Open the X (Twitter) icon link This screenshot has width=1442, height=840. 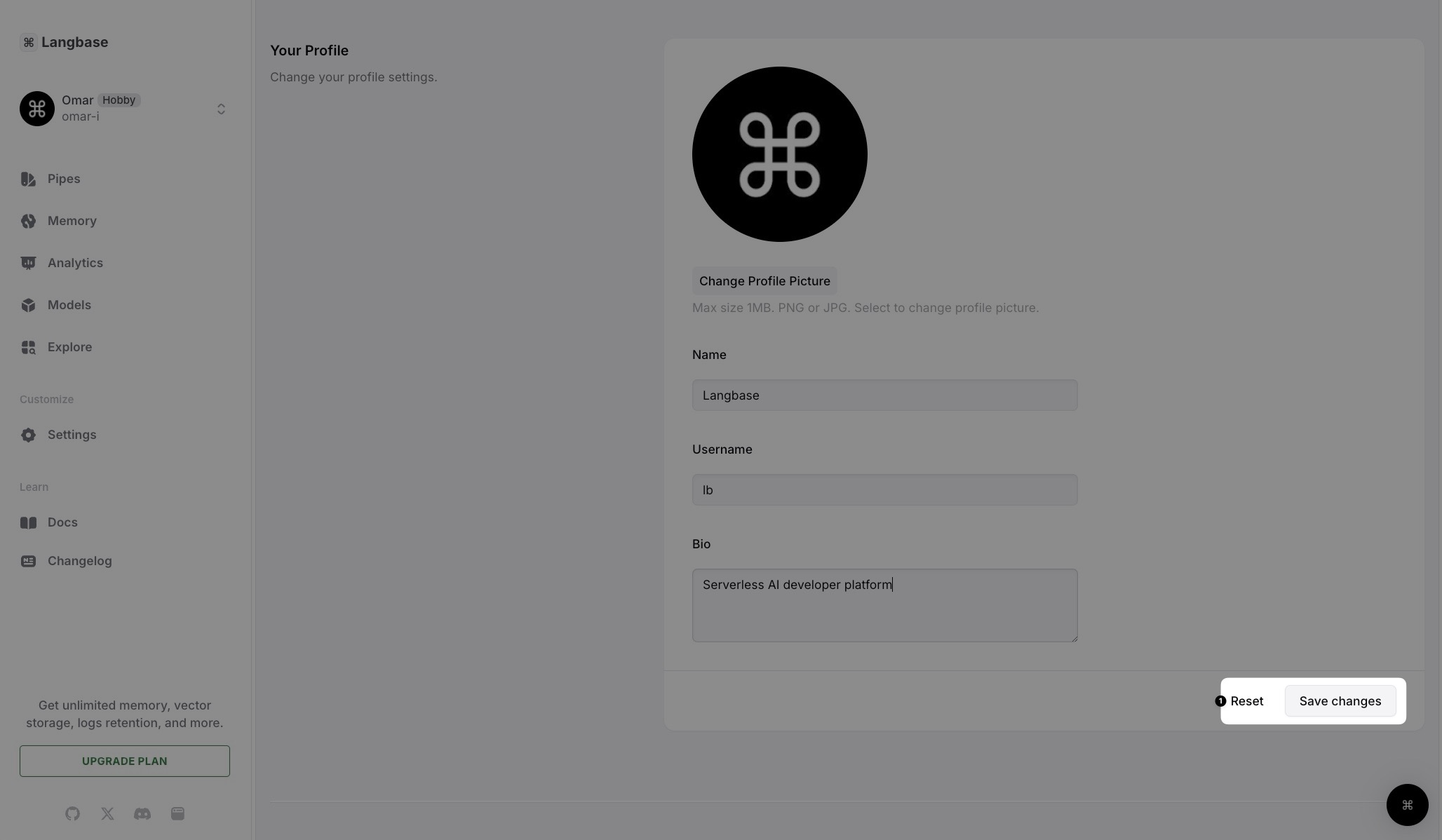click(x=107, y=813)
